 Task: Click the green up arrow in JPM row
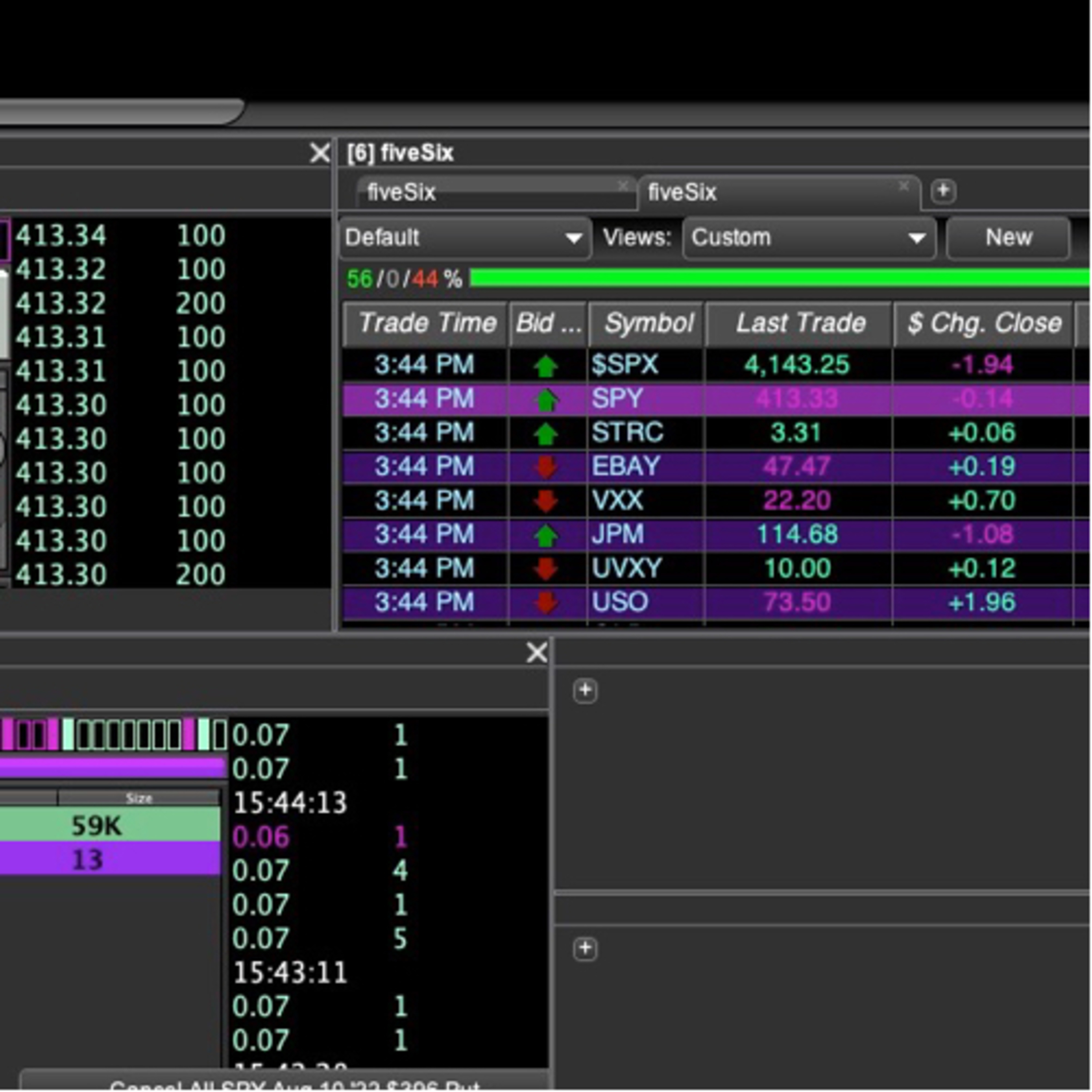pos(545,535)
